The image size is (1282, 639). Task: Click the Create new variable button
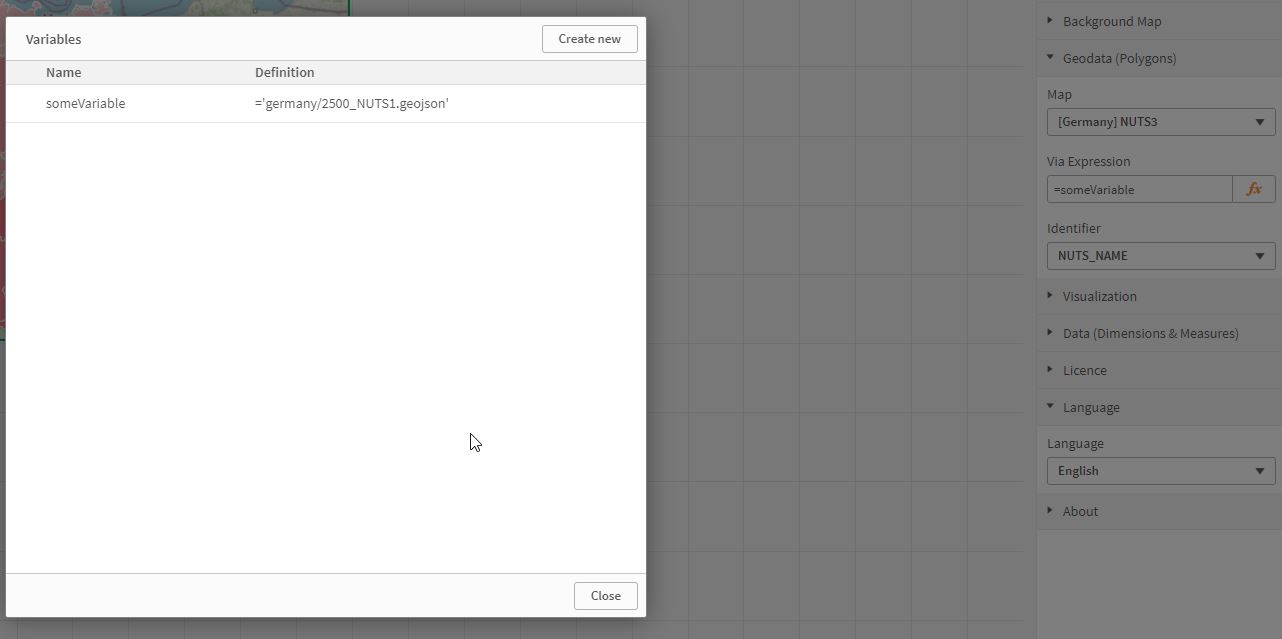589,39
